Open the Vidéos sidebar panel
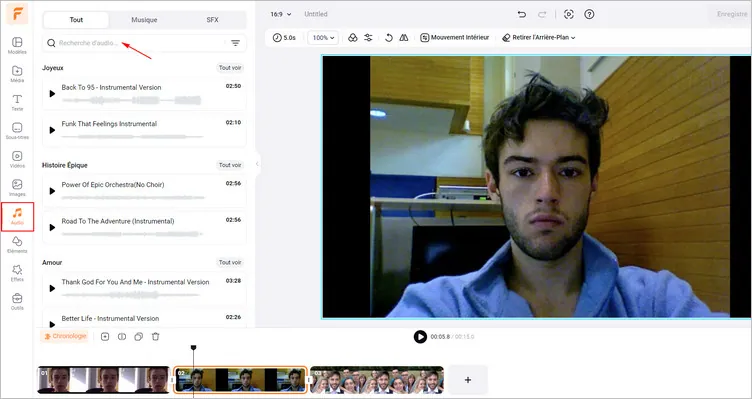Screen dimensions: 752x399 click(x=17, y=159)
